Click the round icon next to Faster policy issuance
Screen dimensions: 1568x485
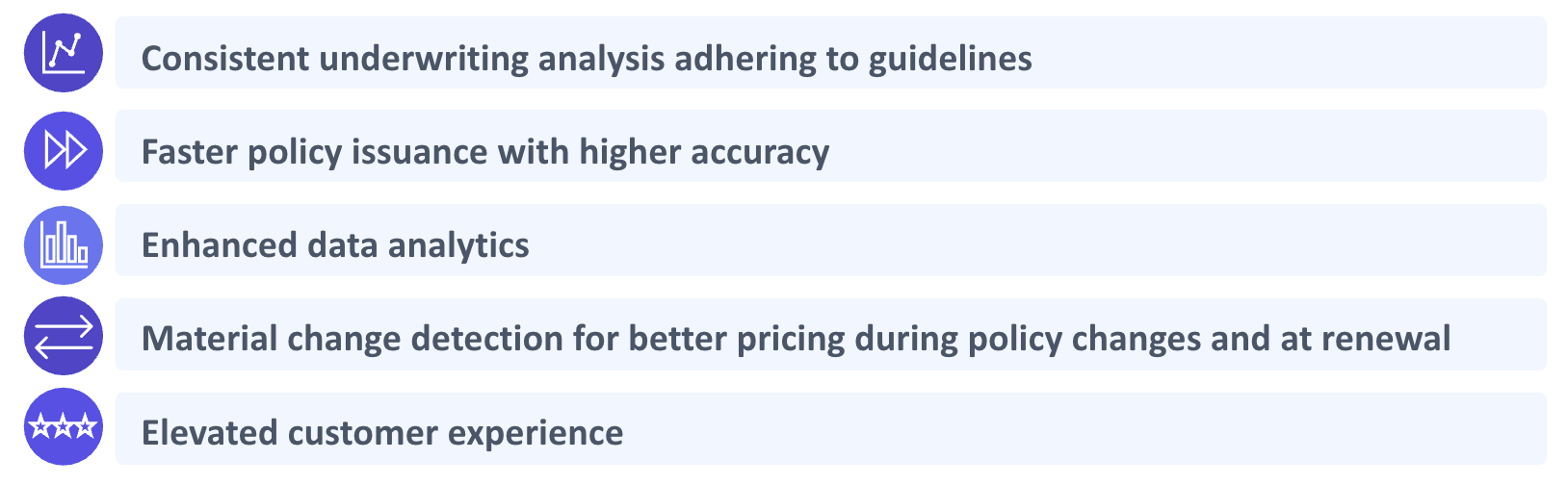click(64, 150)
